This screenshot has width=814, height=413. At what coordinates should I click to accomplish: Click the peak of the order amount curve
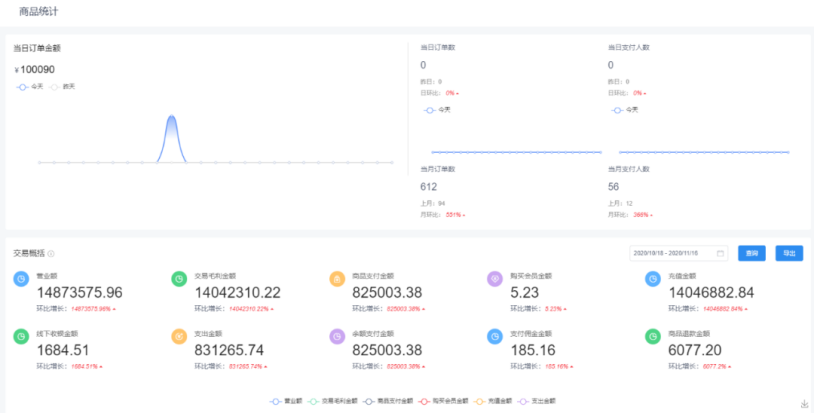pos(171,117)
